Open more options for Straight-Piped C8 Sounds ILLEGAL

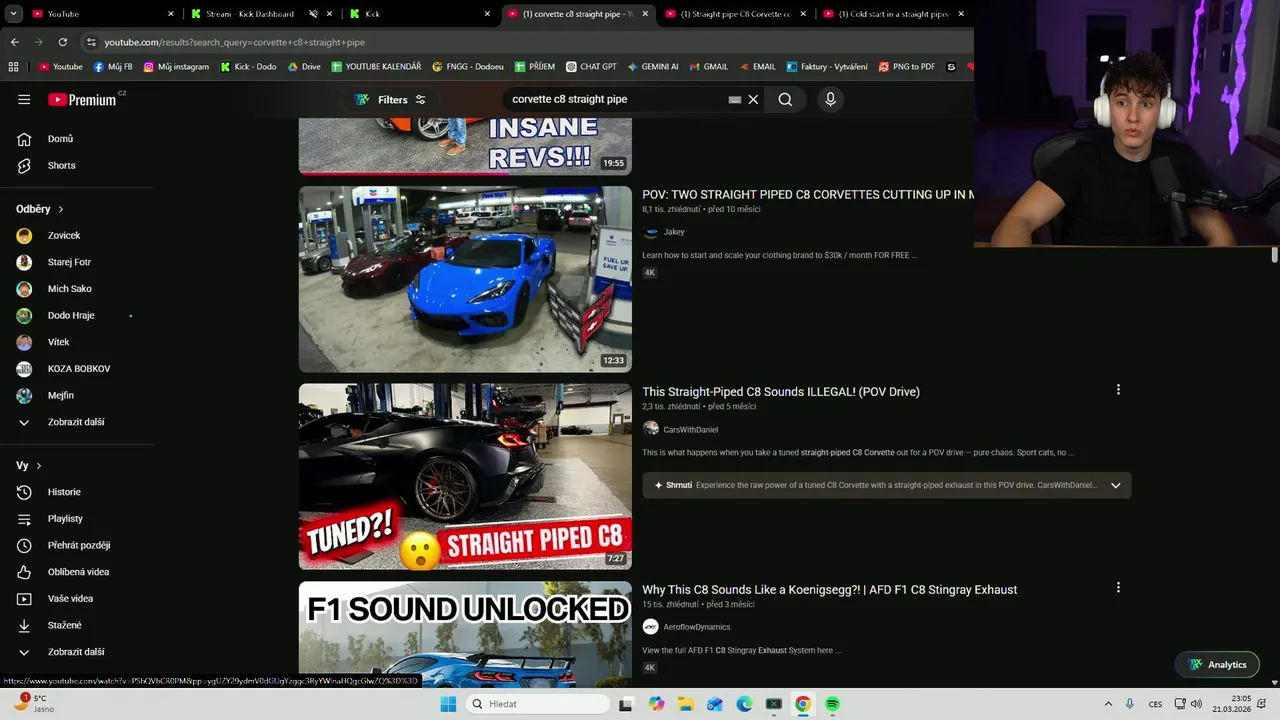1118,390
